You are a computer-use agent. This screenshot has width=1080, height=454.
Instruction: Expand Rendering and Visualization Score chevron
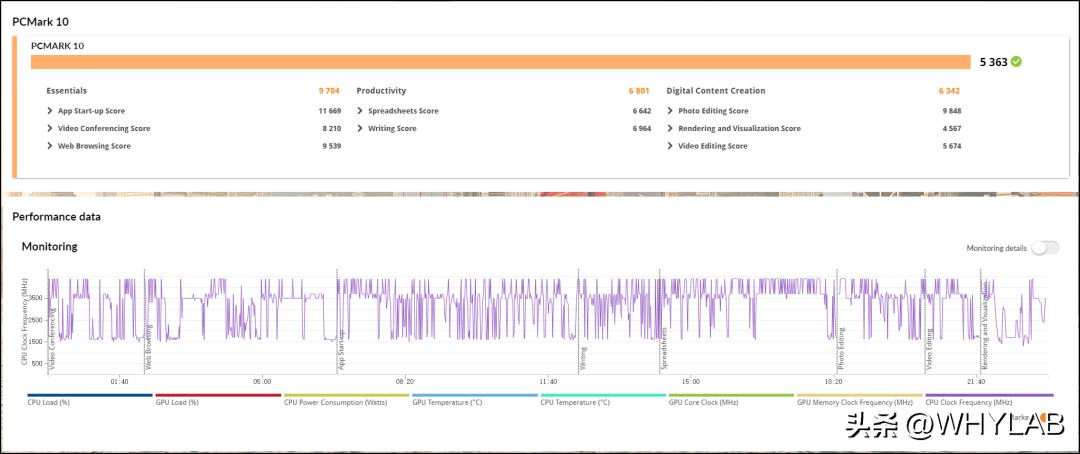coord(670,129)
